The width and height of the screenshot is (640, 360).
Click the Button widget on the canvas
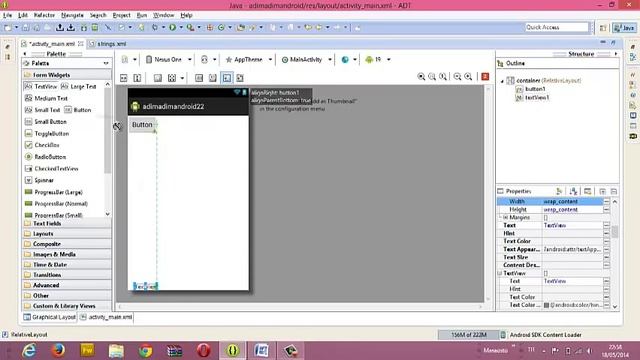coord(142,124)
